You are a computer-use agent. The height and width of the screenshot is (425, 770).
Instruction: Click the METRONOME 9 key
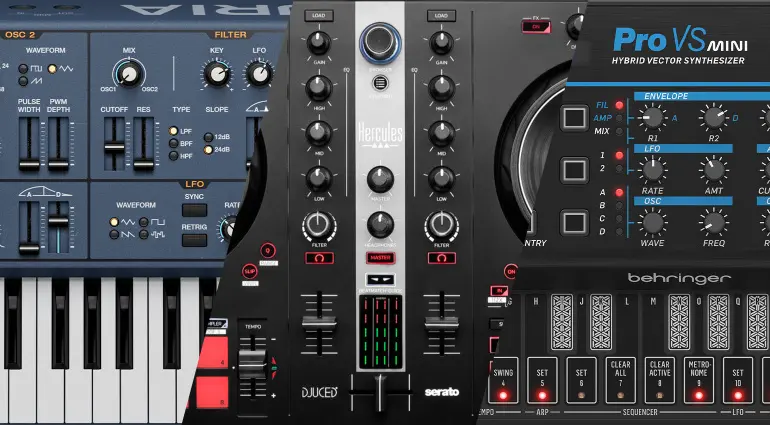tap(699, 380)
